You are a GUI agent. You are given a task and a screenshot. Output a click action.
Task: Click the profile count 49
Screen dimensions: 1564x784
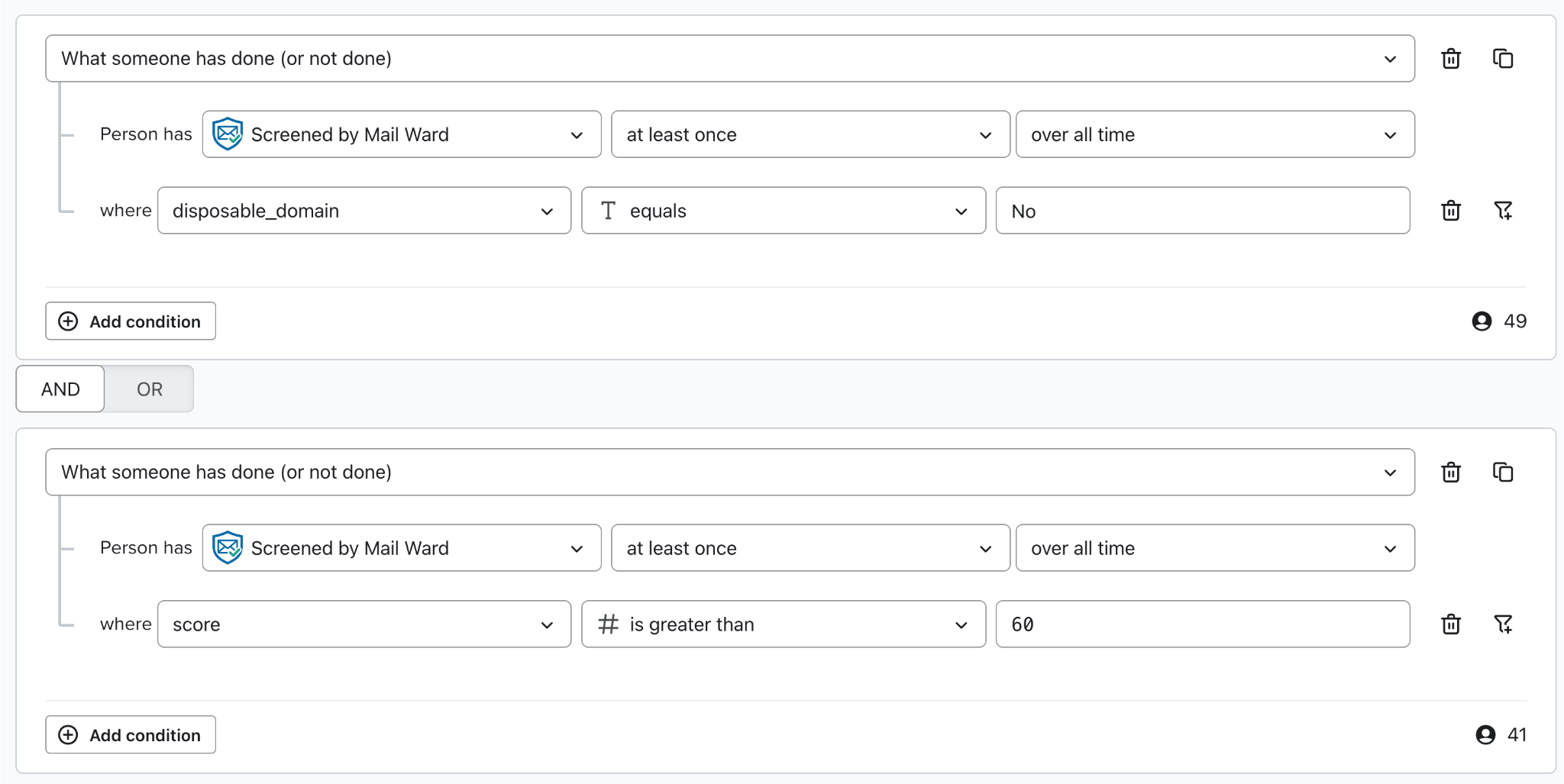pos(1499,321)
